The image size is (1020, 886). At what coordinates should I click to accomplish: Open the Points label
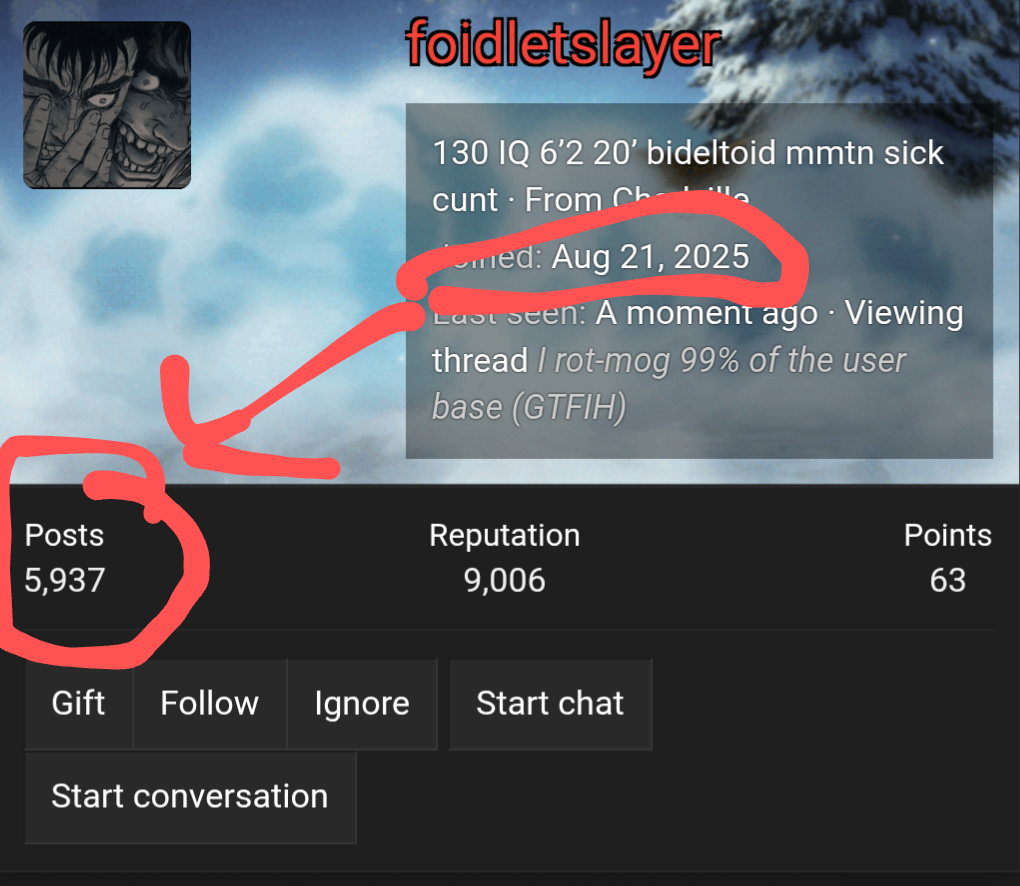tap(948, 535)
